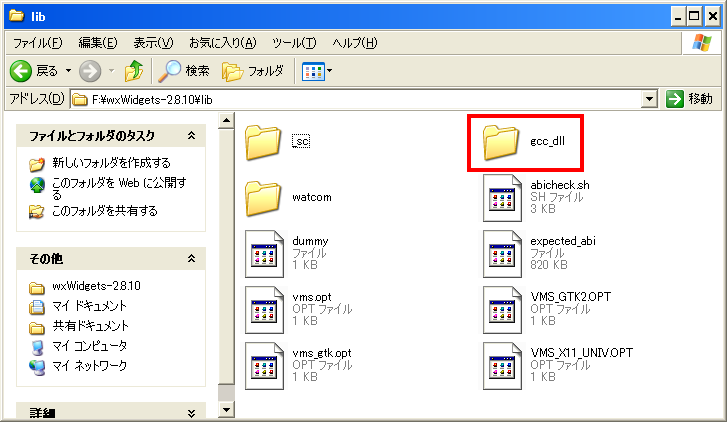The image size is (727, 422).
Task: Click the Web publish globe icon
Action: point(37,185)
